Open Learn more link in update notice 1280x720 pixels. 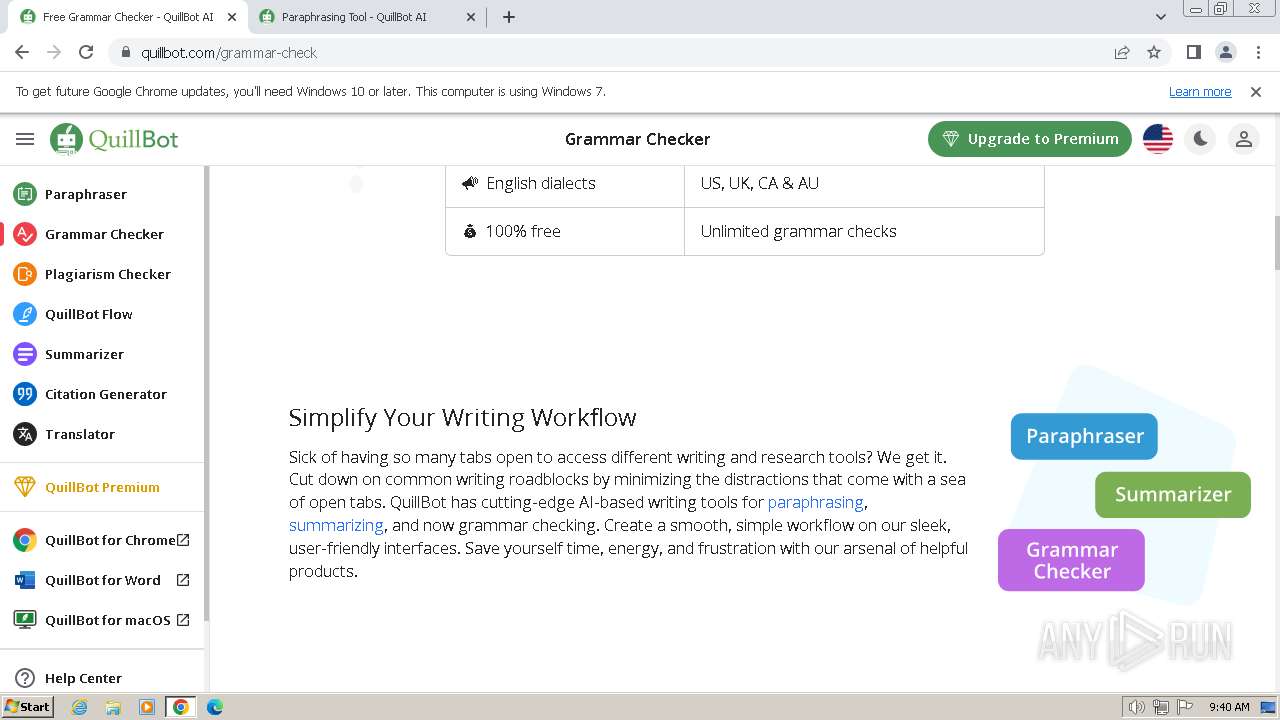tap(1200, 92)
